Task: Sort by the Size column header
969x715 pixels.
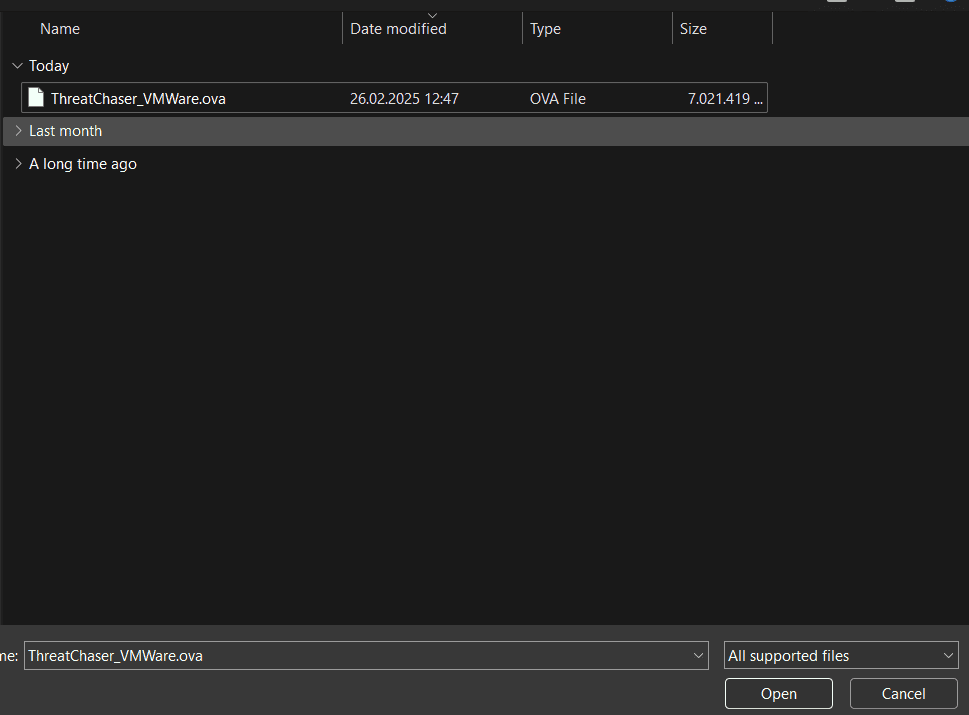Action: coord(693,29)
